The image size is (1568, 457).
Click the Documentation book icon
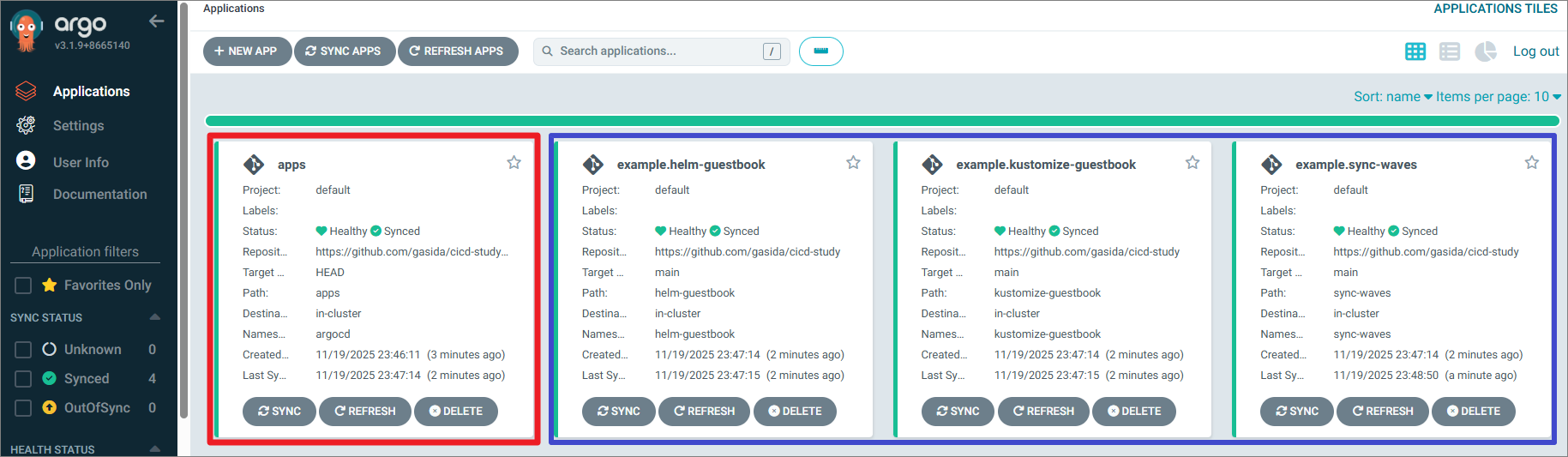point(26,194)
